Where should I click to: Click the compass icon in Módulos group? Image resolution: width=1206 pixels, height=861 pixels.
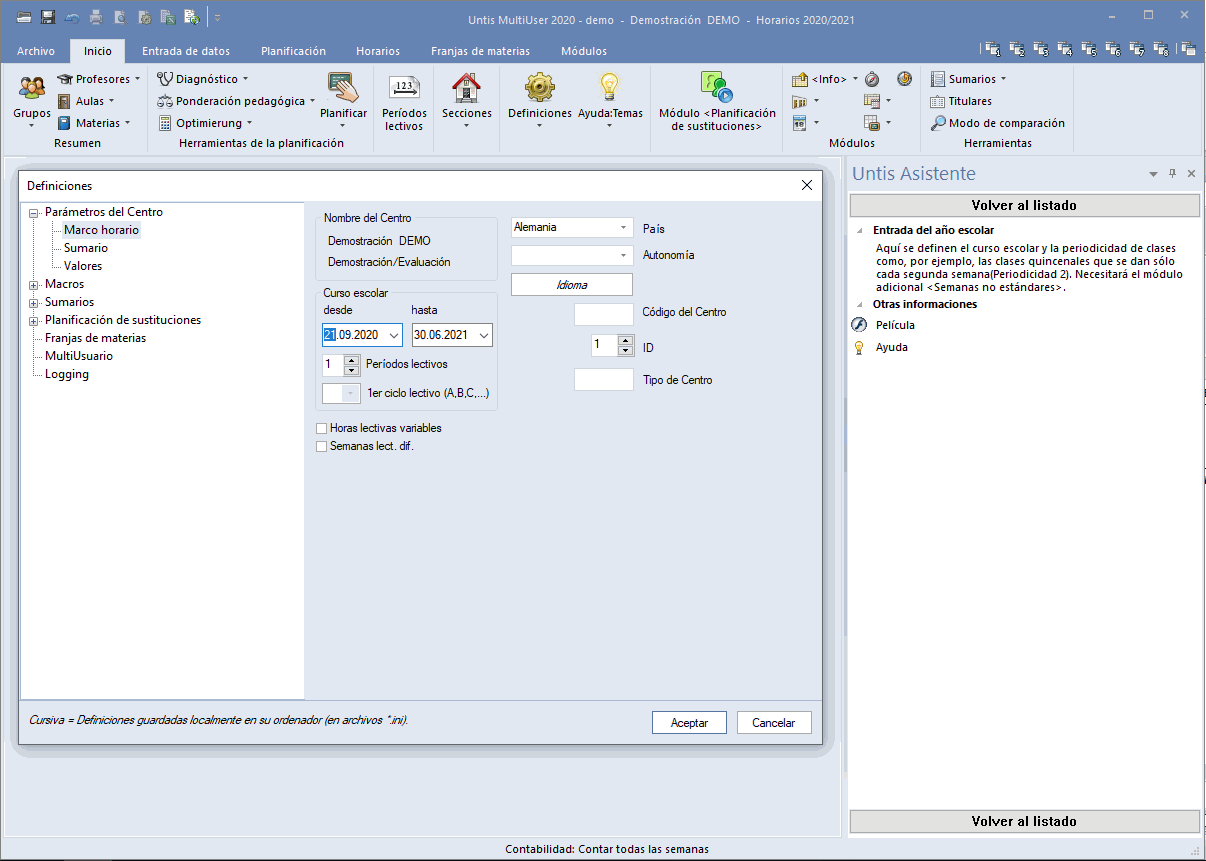pyautogui.click(x=872, y=79)
